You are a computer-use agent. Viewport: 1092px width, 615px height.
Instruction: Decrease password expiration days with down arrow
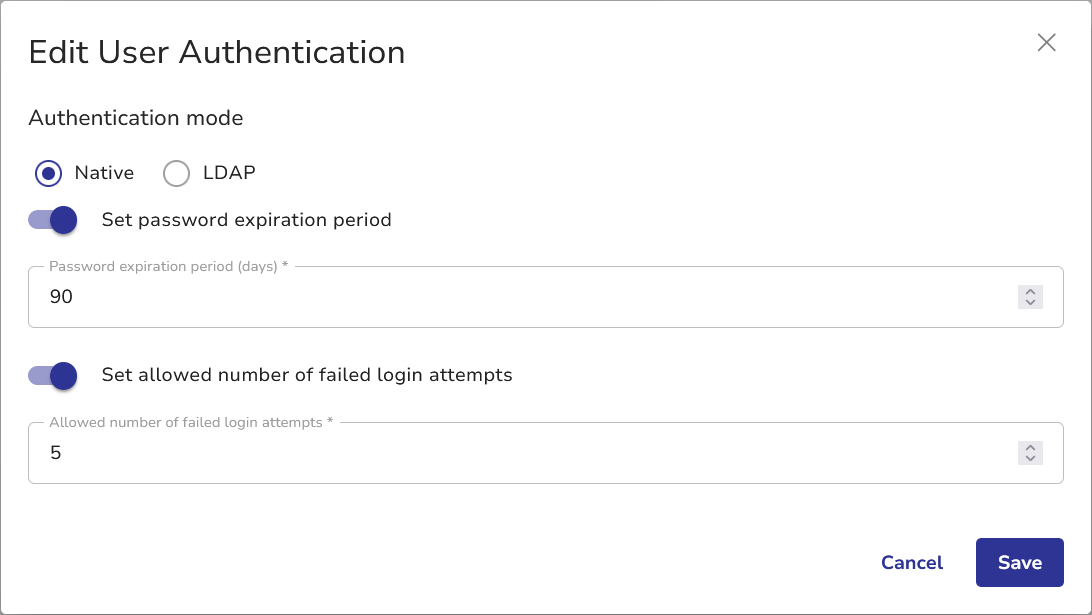tap(1030, 303)
